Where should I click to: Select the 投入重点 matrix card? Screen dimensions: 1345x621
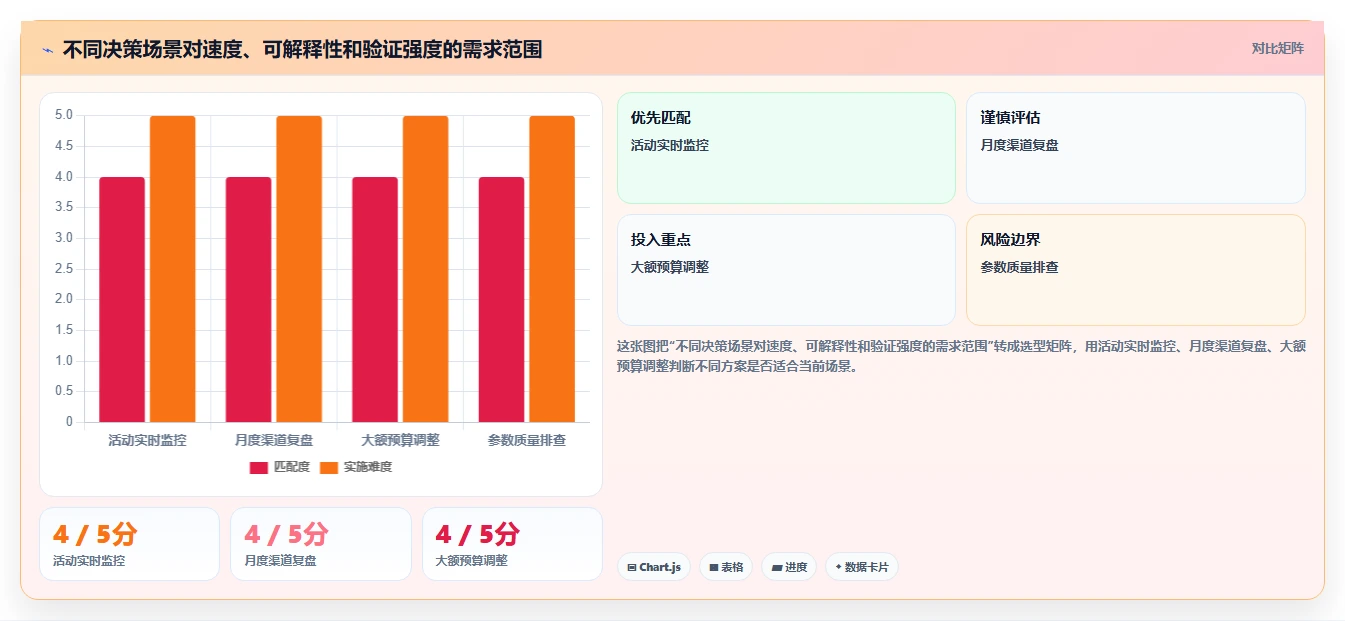[x=786, y=270]
